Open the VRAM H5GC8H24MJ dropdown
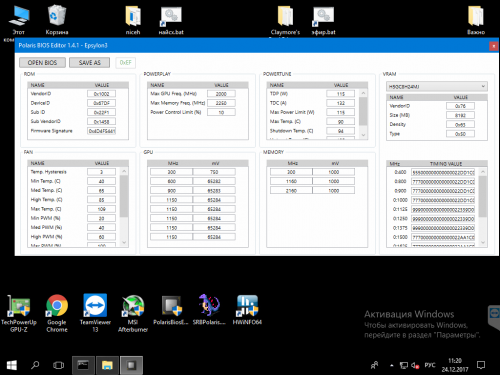The height and width of the screenshot is (375, 500). pos(437,87)
